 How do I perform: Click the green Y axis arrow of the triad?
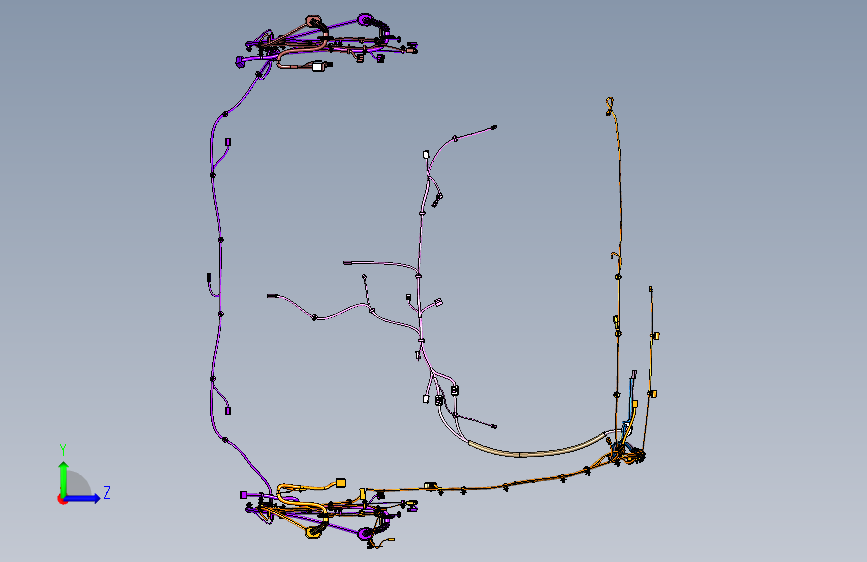(x=64, y=478)
